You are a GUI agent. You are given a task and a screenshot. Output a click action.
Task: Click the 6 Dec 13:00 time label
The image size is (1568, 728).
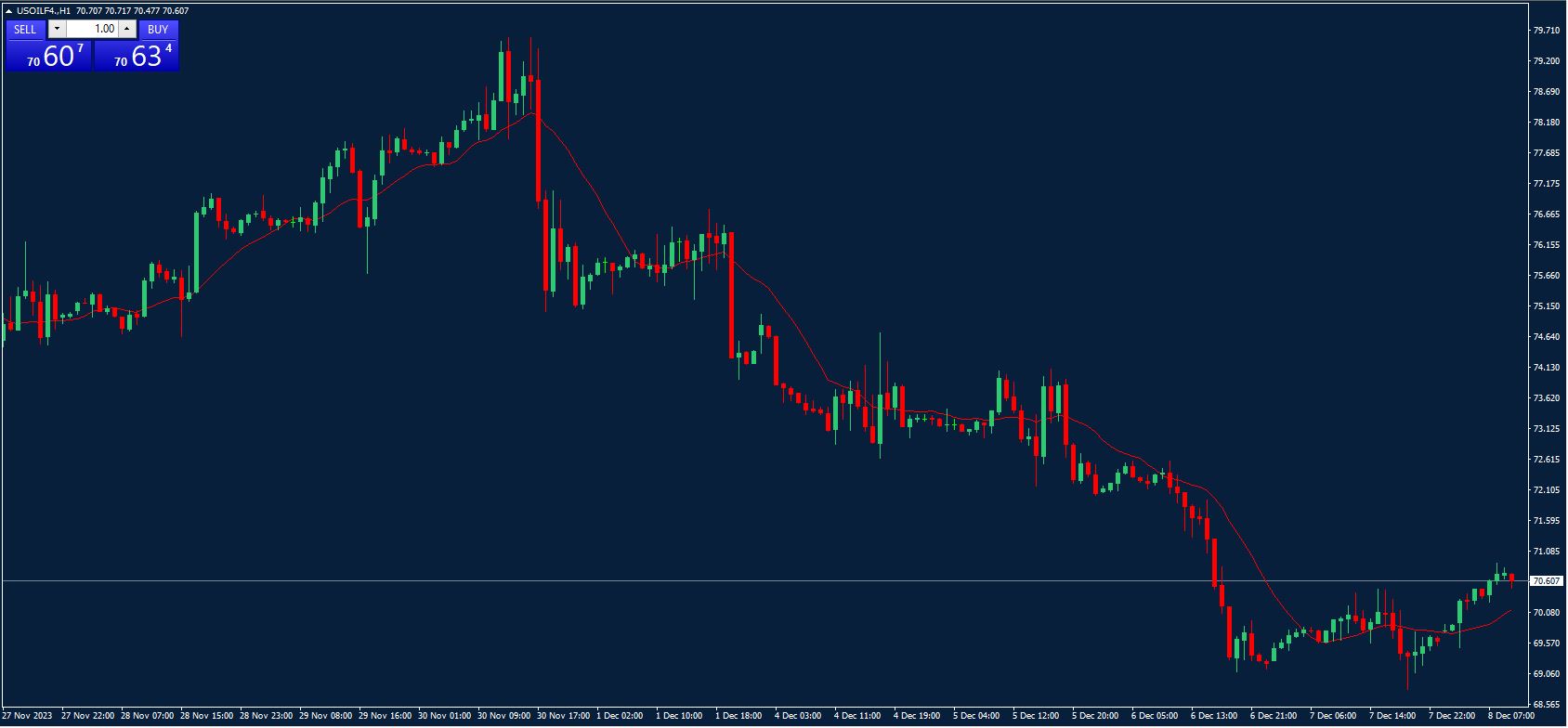[x=1214, y=716]
